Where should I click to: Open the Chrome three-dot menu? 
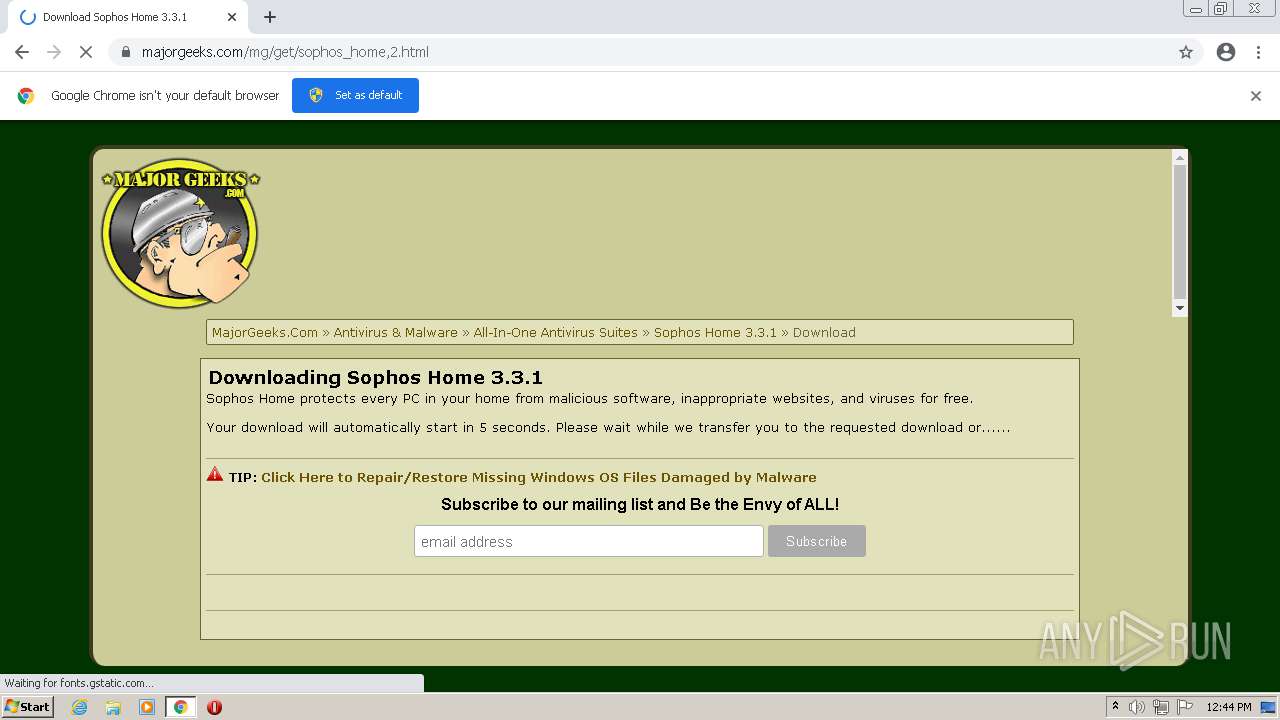[1259, 52]
